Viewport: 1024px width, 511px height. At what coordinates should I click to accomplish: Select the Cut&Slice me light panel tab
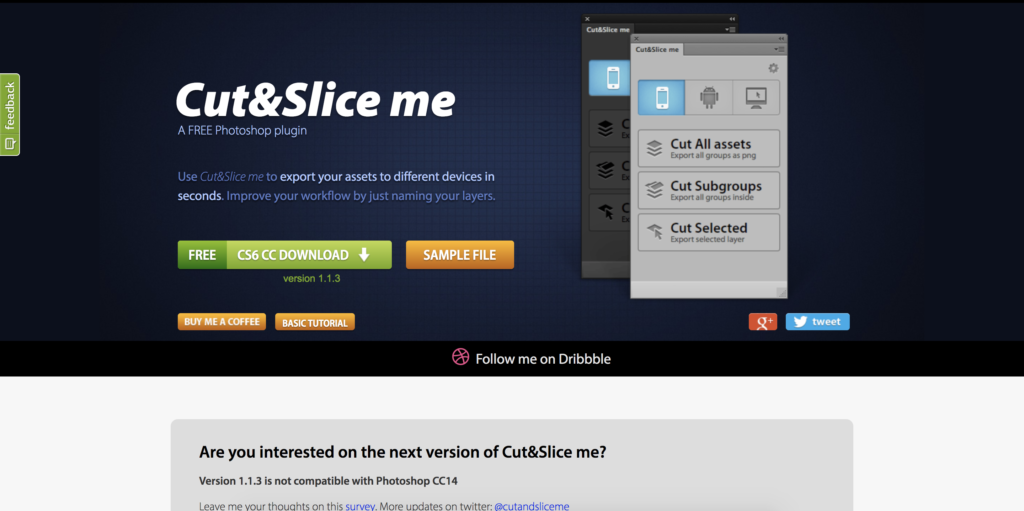click(657, 49)
